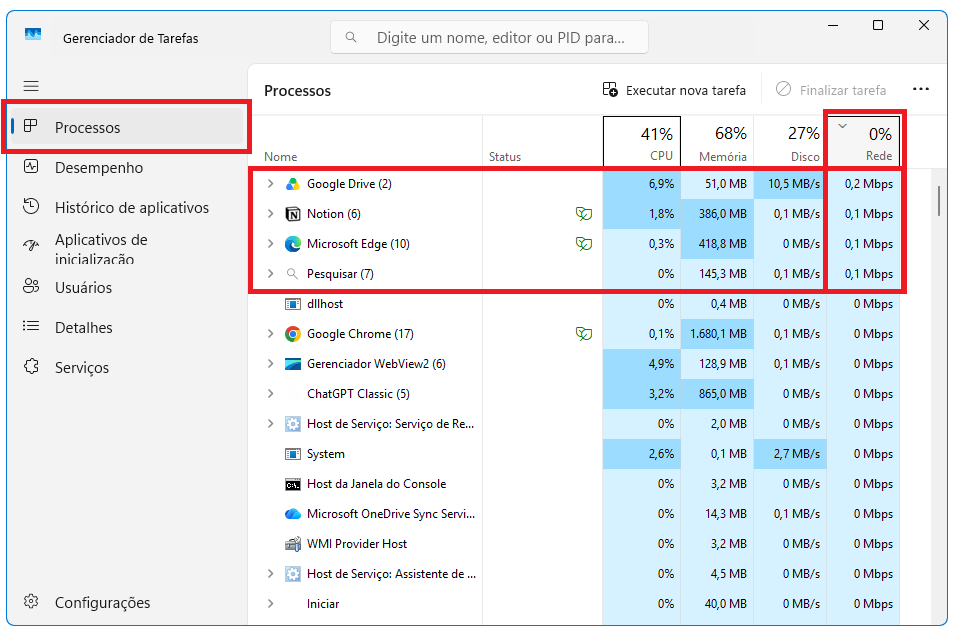Screen dimensions: 953x634
Task: Sort by the Disco column header
Action: (790, 141)
